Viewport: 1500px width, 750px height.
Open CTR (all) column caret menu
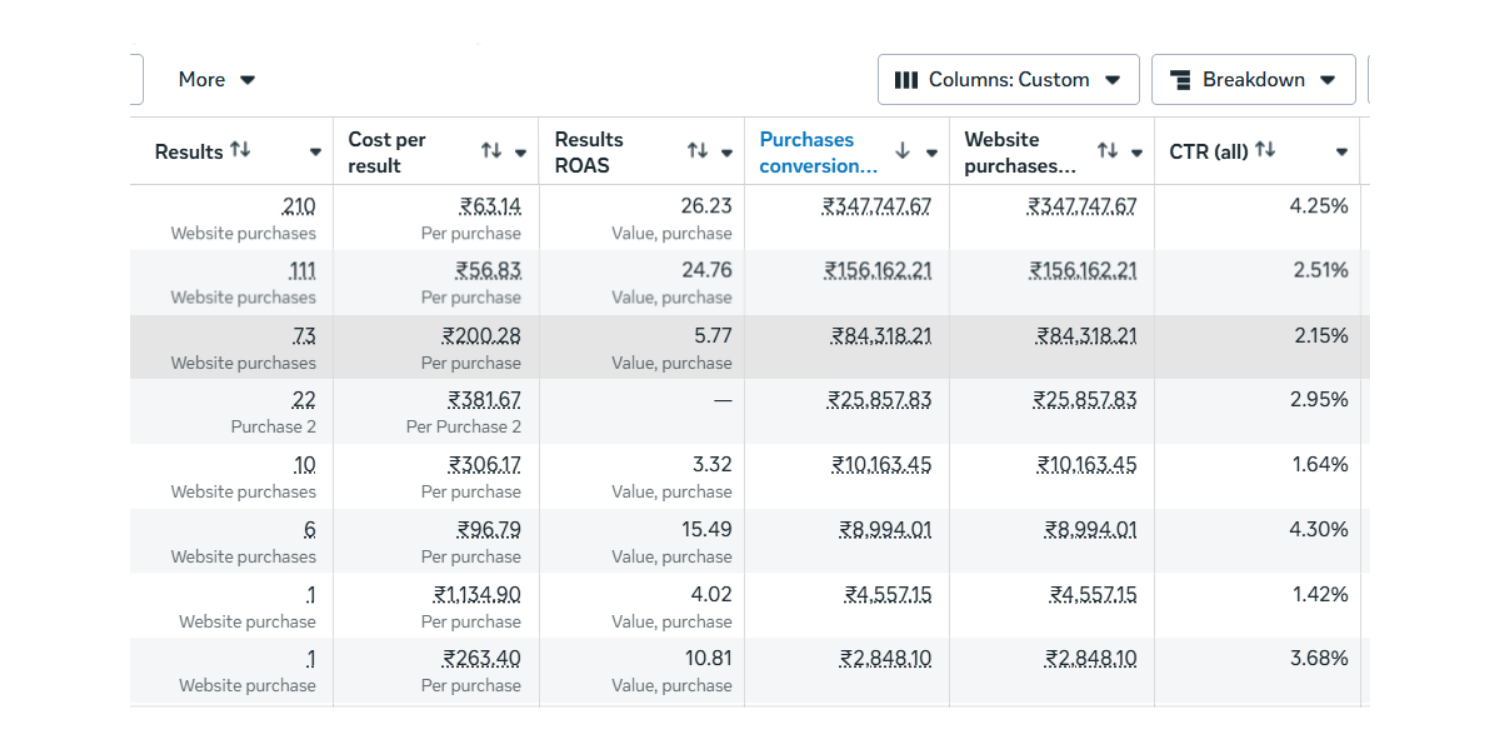pyautogui.click(x=1341, y=153)
